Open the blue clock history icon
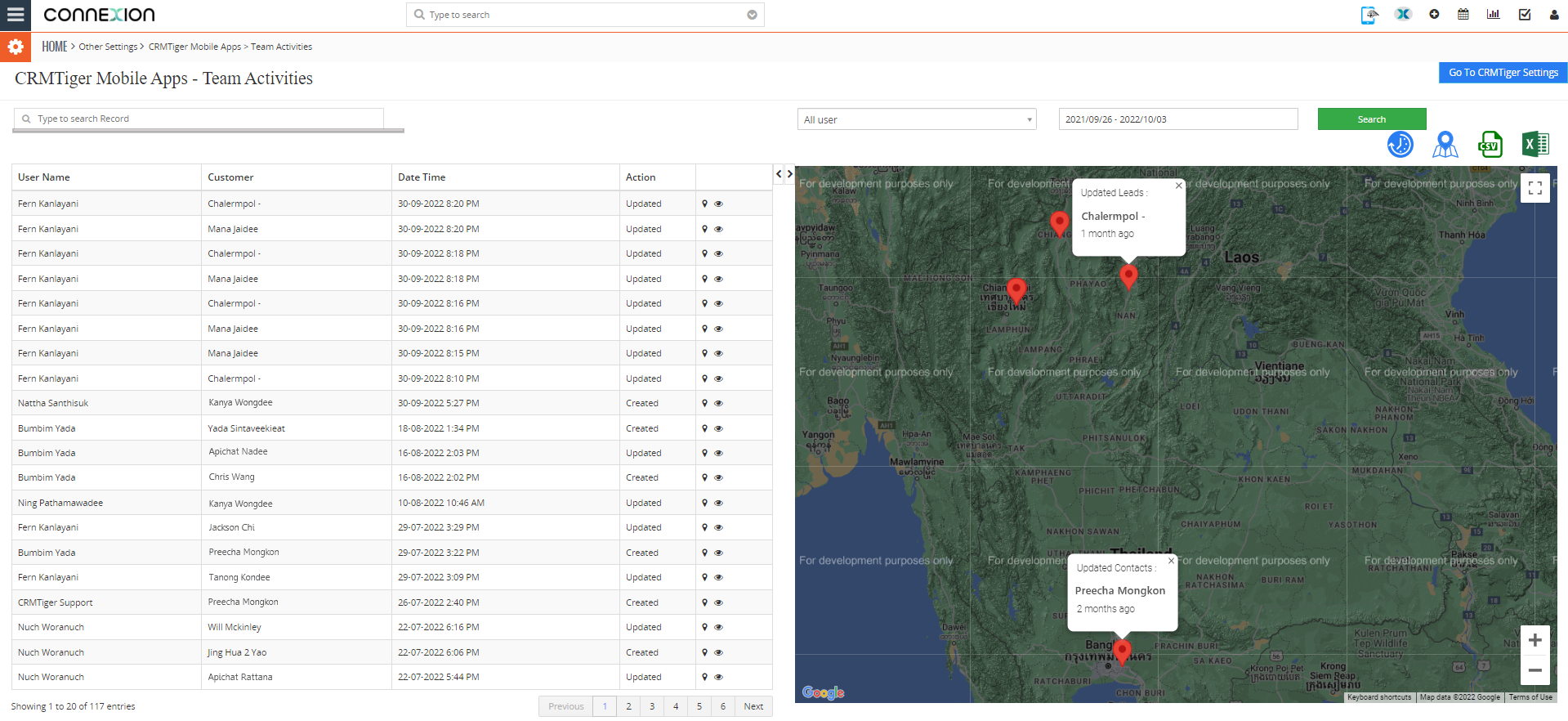This screenshot has height=721, width=1568. (x=1400, y=145)
